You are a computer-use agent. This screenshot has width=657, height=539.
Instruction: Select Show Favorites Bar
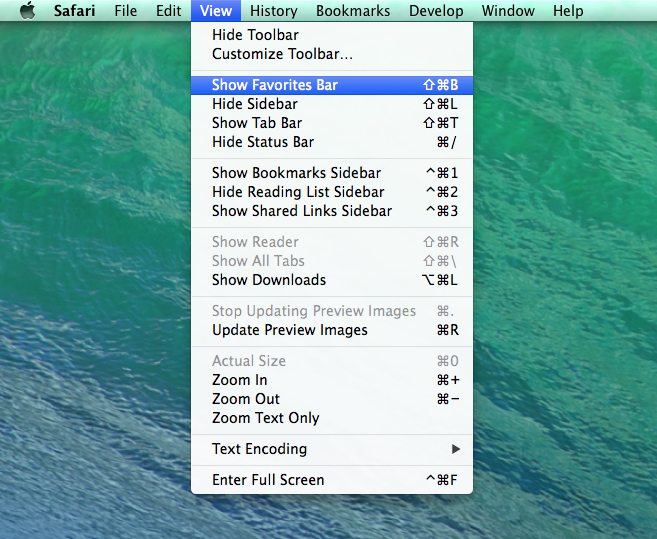[x=331, y=85]
